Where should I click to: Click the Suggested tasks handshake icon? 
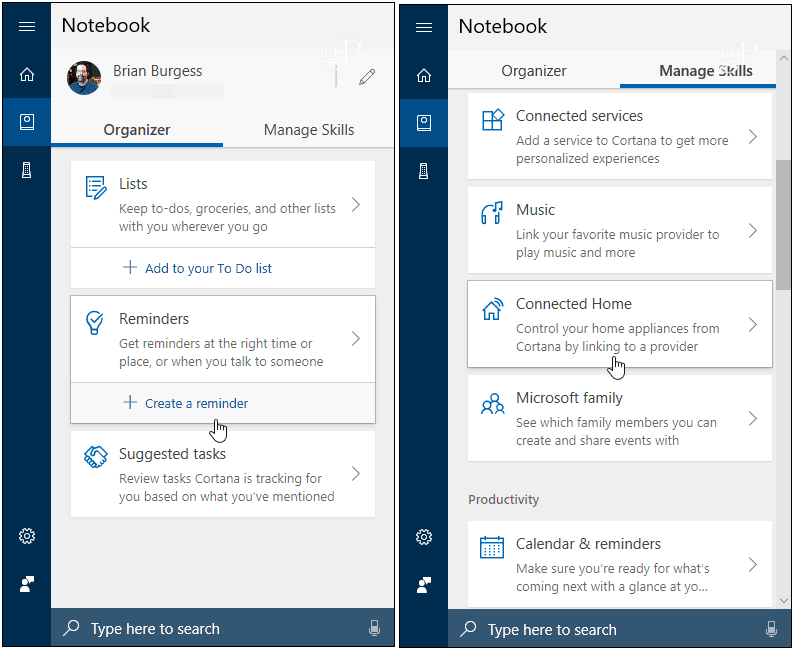point(96,457)
